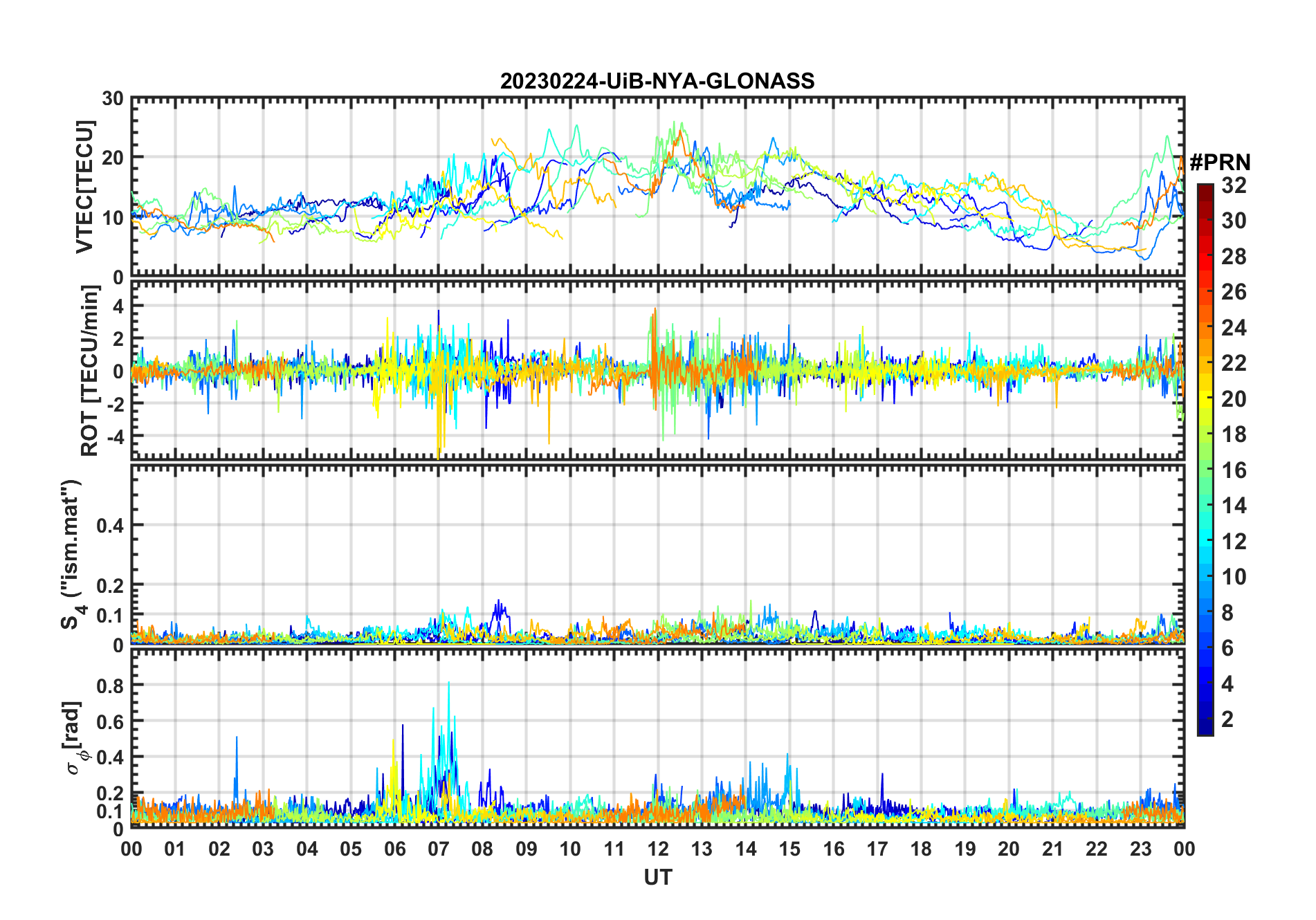Select the "UT" x-axis label
Screen dimensions: 1316x920
[x=657, y=877]
